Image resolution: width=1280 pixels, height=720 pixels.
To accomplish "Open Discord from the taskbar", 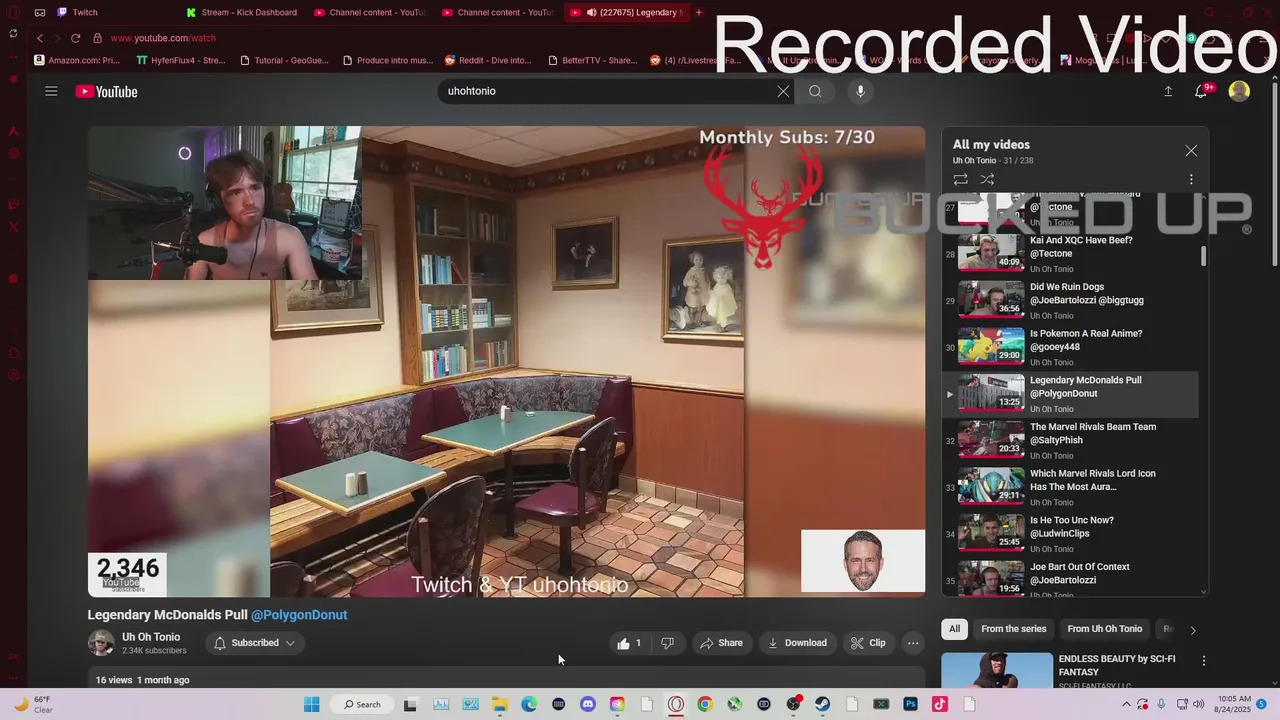I will pos(588,704).
